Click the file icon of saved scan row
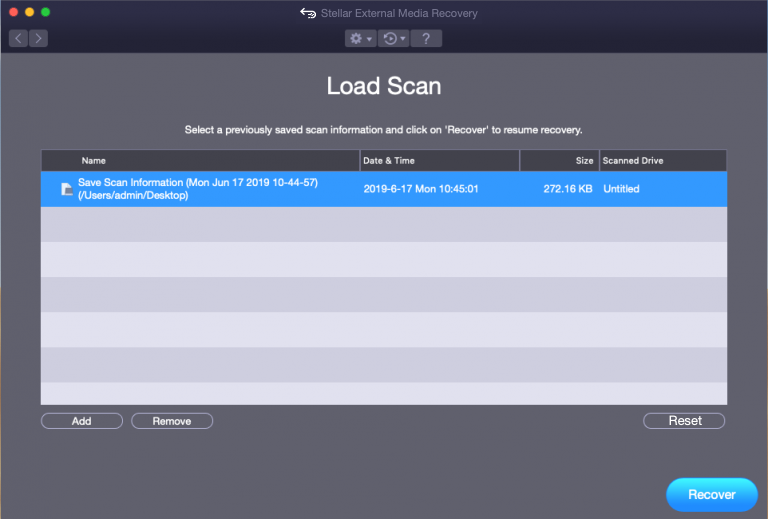The image size is (768, 519). [x=67, y=189]
